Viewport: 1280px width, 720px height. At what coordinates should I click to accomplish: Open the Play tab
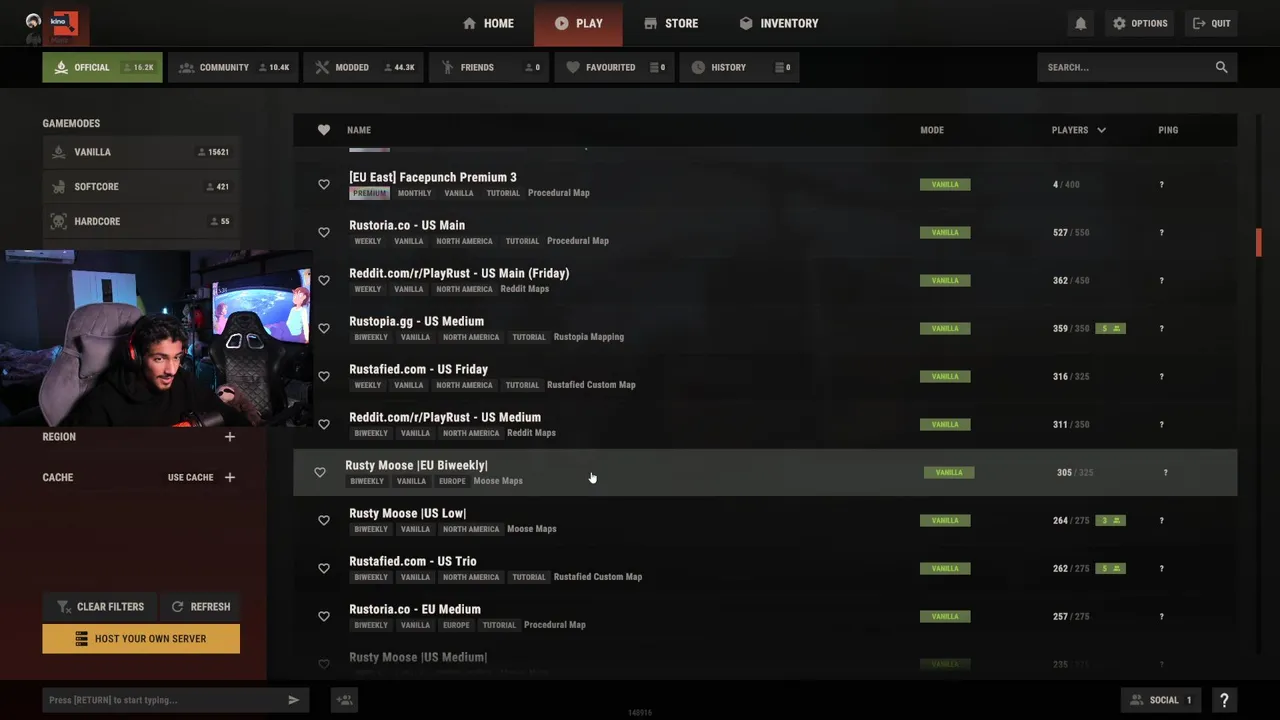(x=578, y=23)
